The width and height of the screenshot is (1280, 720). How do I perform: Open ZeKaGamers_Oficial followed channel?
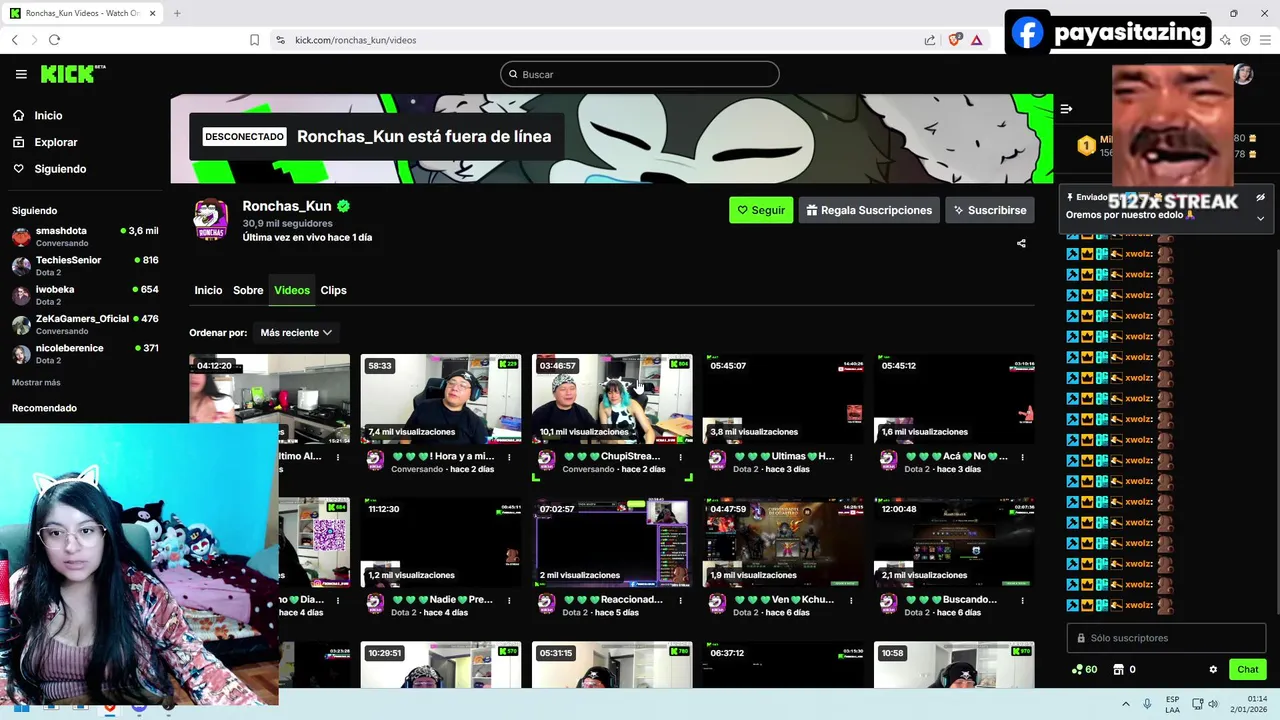tap(85, 324)
